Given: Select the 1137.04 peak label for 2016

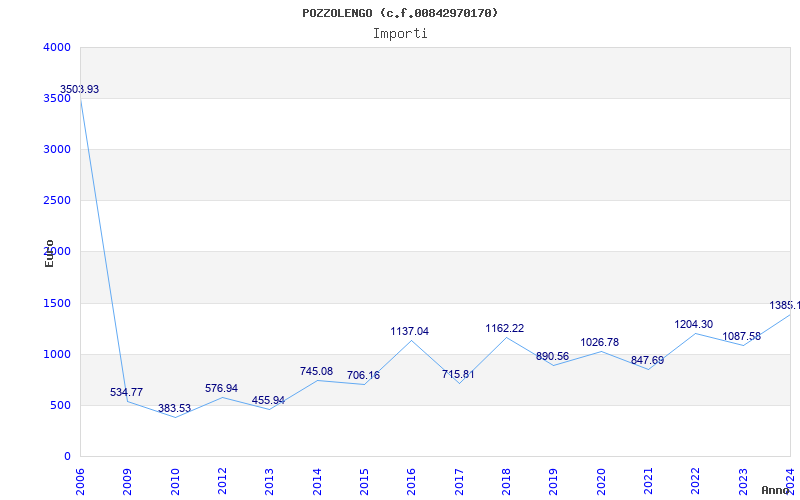Looking at the screenshot, I should tap(410, 332).
